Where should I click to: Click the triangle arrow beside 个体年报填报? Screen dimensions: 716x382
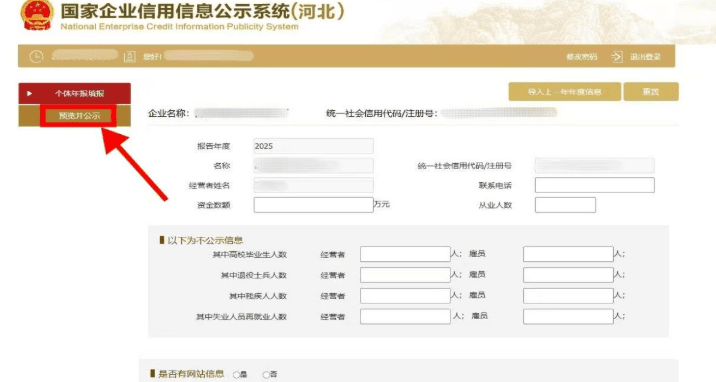(30, 94)
